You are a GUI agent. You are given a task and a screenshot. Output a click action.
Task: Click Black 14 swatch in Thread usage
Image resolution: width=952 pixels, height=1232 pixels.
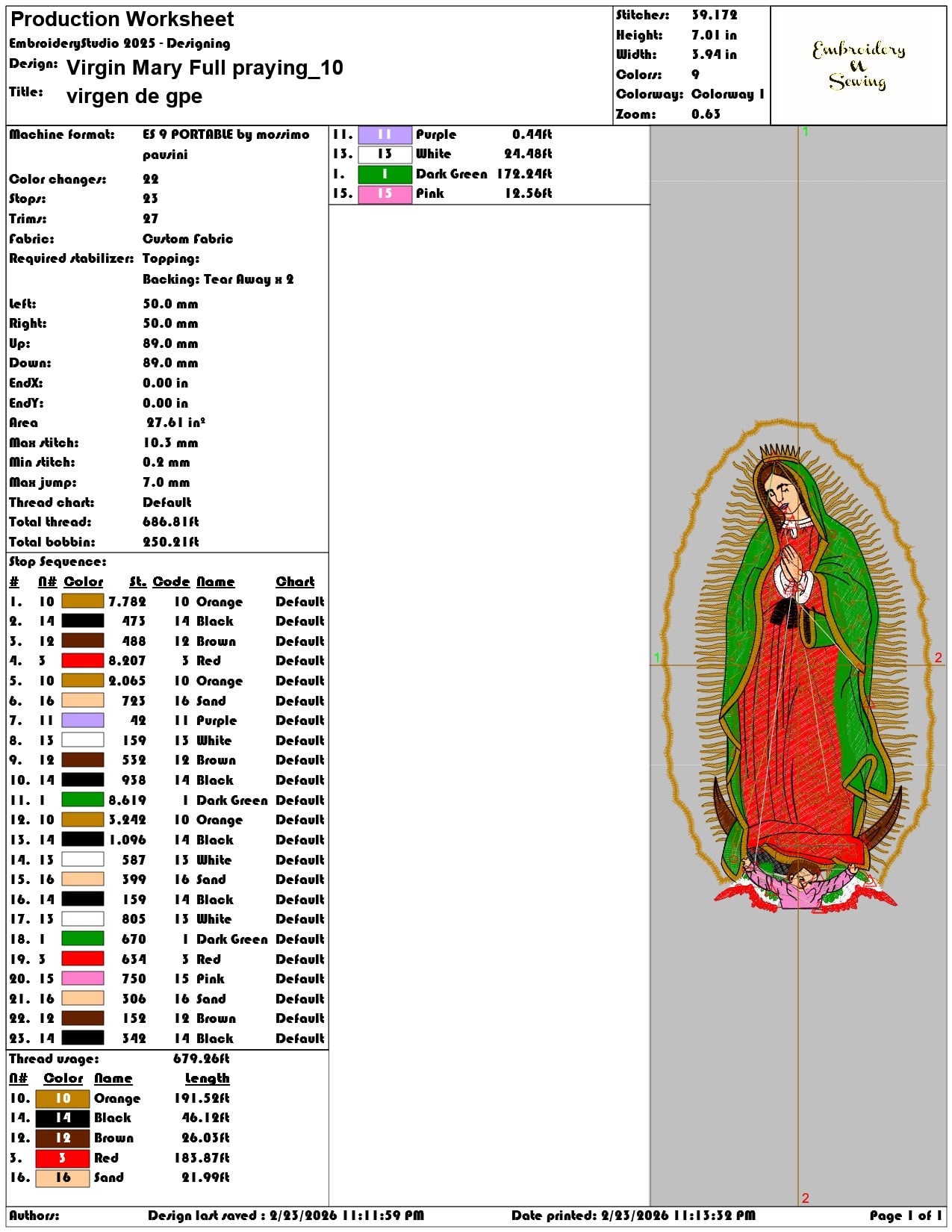coord(63,1119)
